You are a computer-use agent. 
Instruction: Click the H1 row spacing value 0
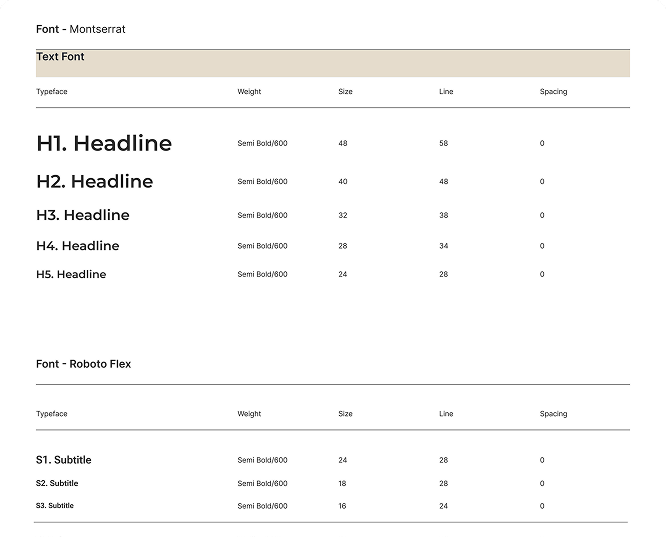542,143
